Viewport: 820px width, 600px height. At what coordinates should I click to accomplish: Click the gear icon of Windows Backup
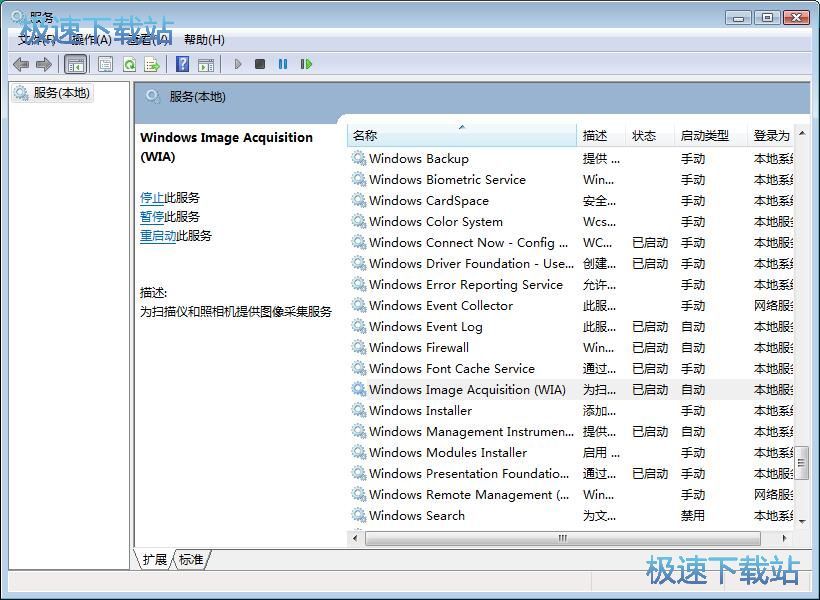tap(359, 158)
